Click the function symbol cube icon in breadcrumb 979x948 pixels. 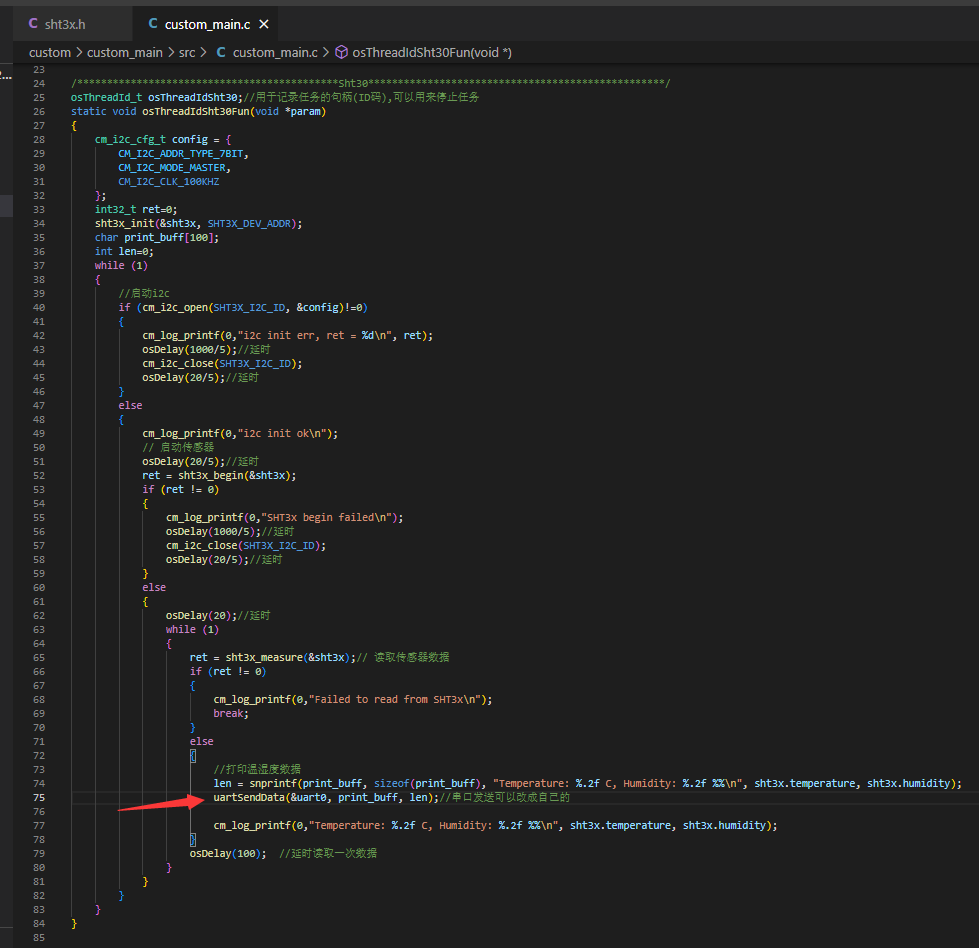341,52
